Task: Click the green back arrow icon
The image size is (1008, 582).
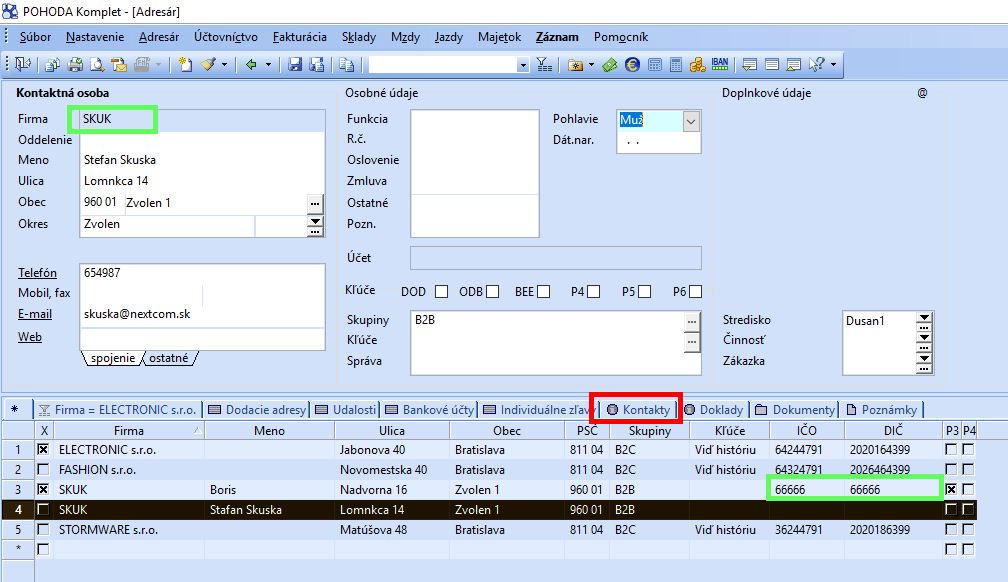Action: point(251,64)
